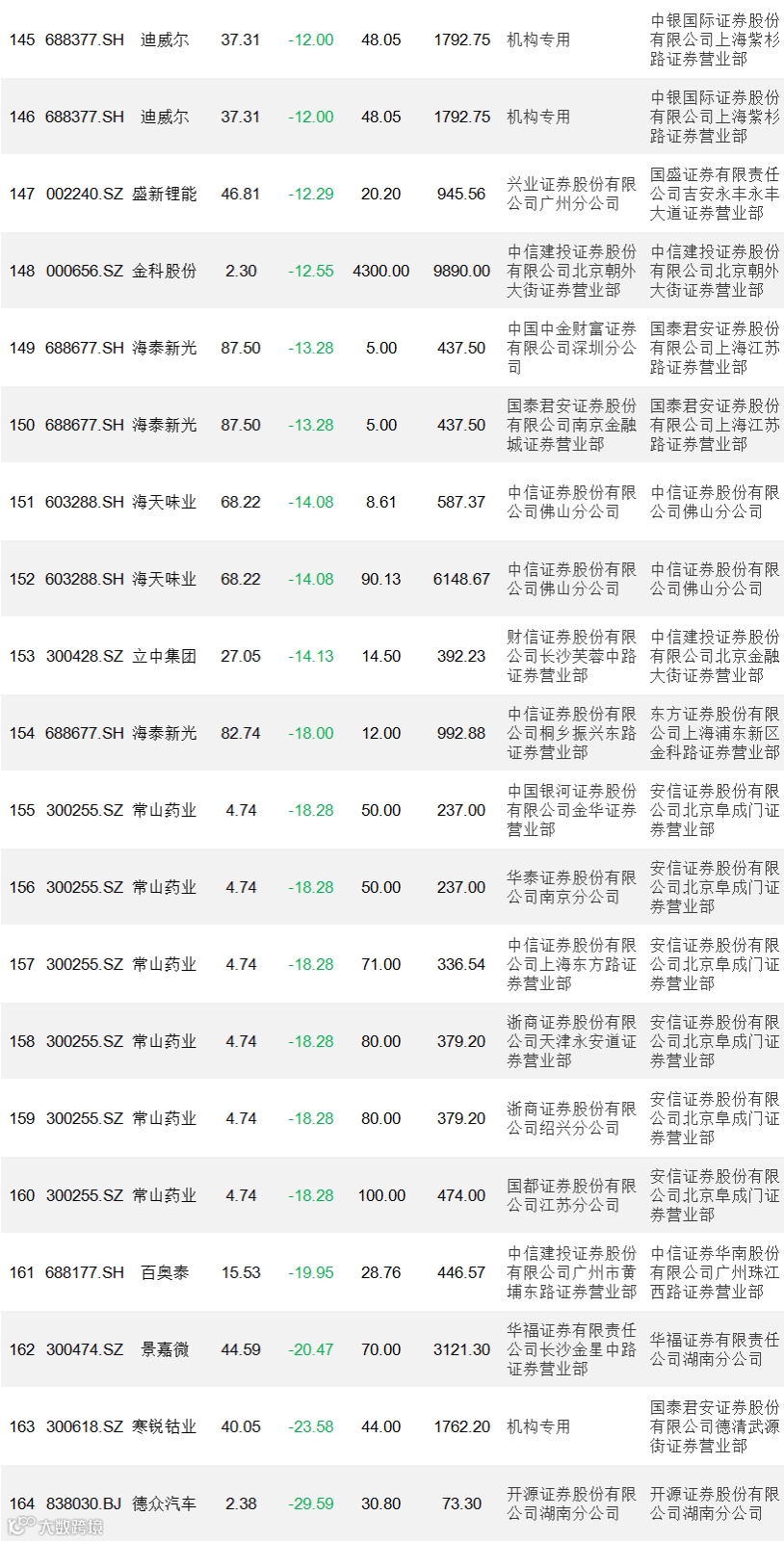784x1542 pixels.
Task: Click buyer 华泰证券股份有限公司南京分公司
Action: click(572, 887)
